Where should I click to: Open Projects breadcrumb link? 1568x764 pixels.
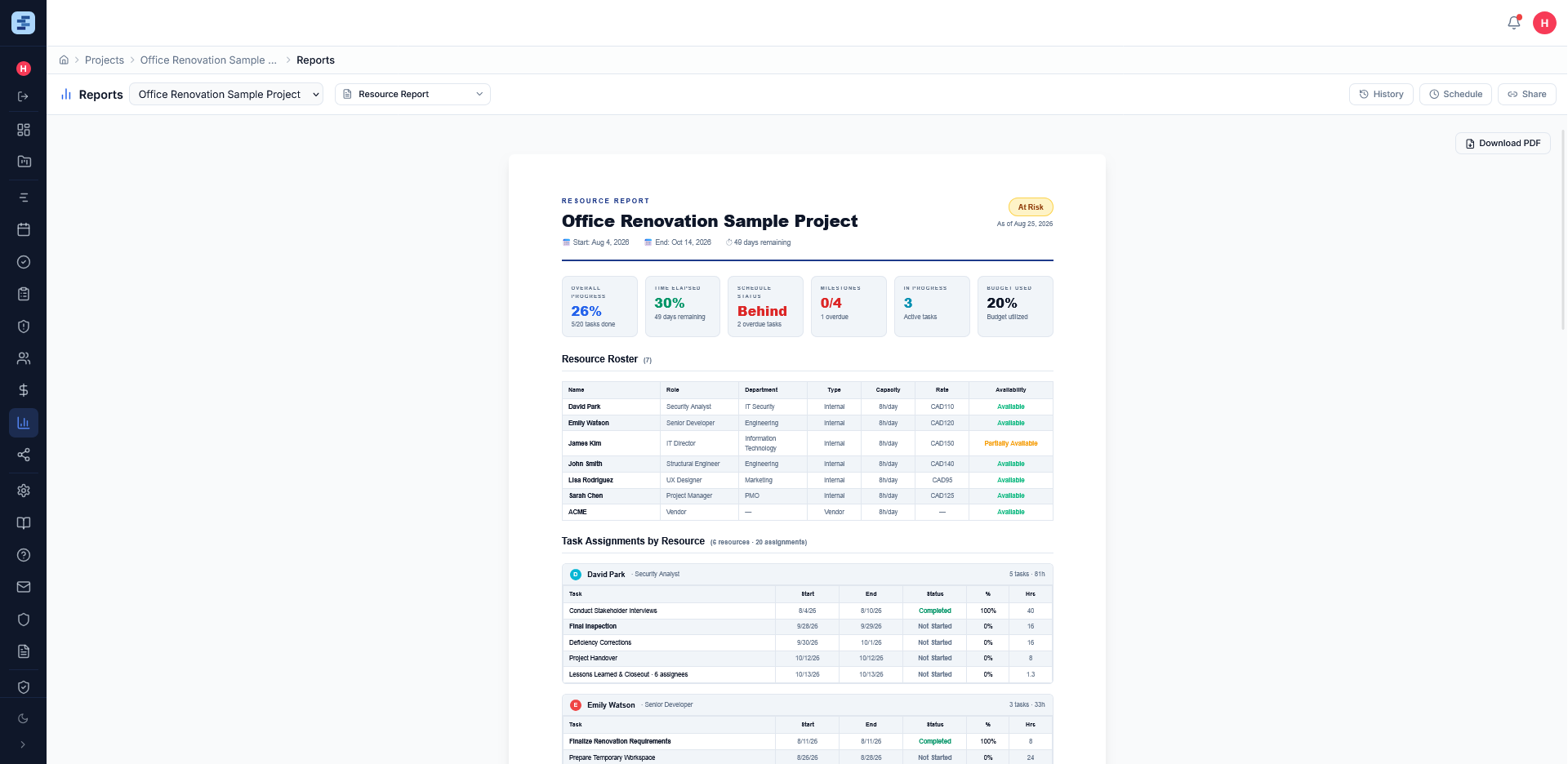click(105, 60)
